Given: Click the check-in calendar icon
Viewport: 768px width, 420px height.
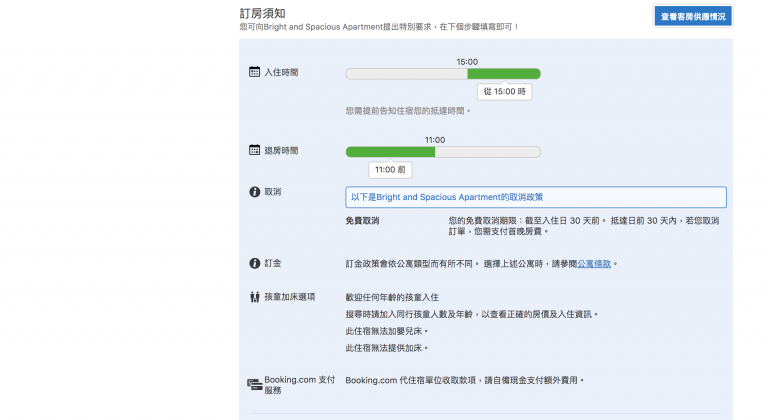Looking at the screenshot, I should click(x=254, y=73).
